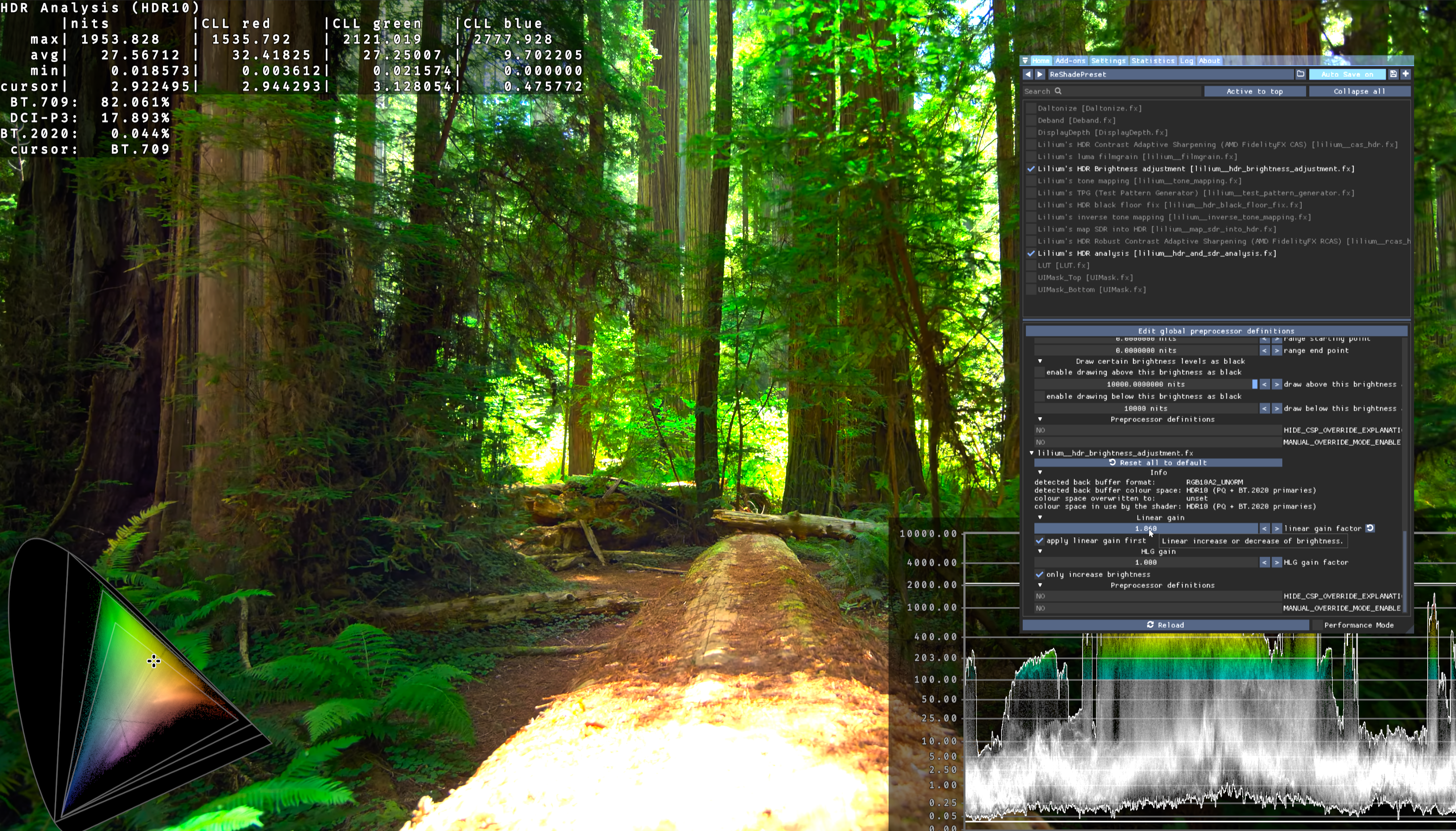The image size is (1456, 831).
Task: Collapse the HLG gain section
Action: [x=1040, y=551]
